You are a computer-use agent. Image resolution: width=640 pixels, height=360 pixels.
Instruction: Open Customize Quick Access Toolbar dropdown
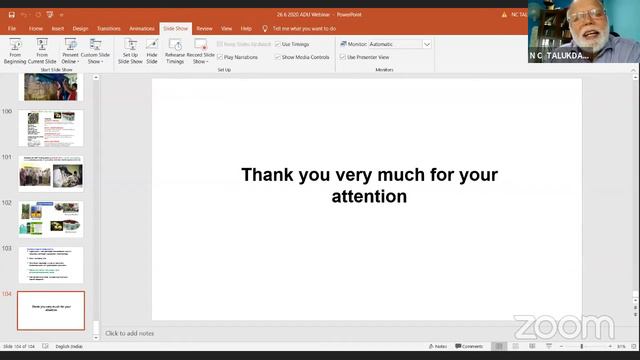(62, 15)
